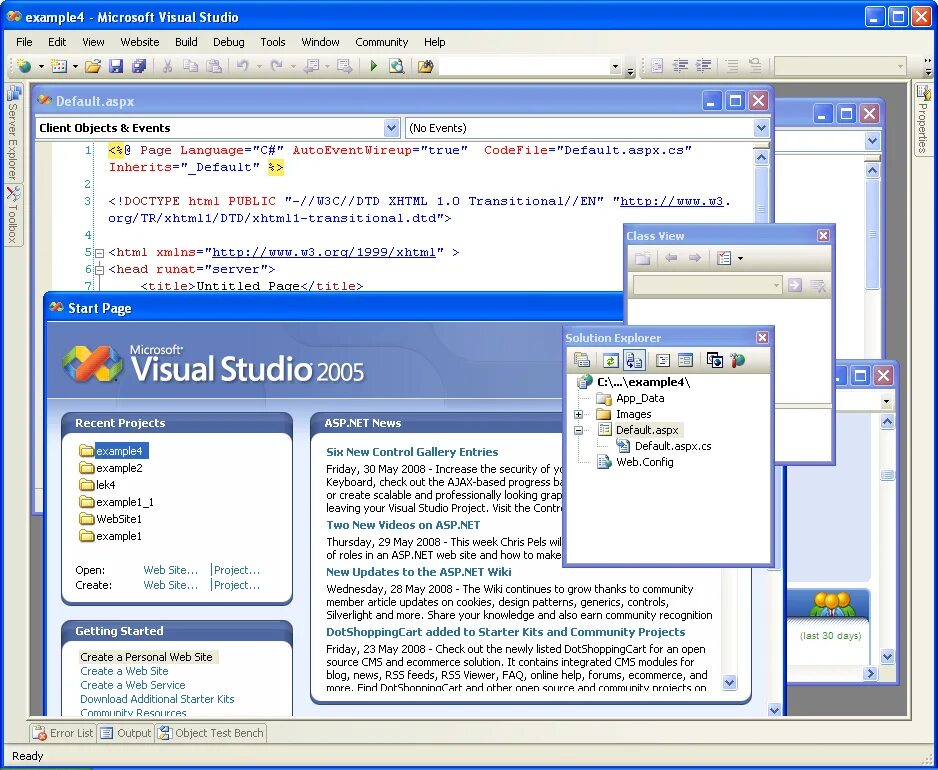Collapse the head tag outline on line 6
The height and width of the screenshot is (770, 938).
(x=100, y=270)
